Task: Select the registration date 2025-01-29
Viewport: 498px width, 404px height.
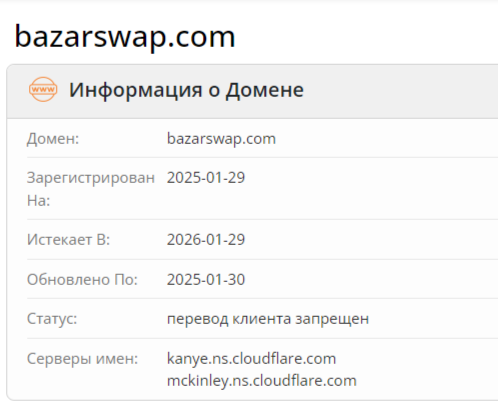Action: [x=206, y=178]
